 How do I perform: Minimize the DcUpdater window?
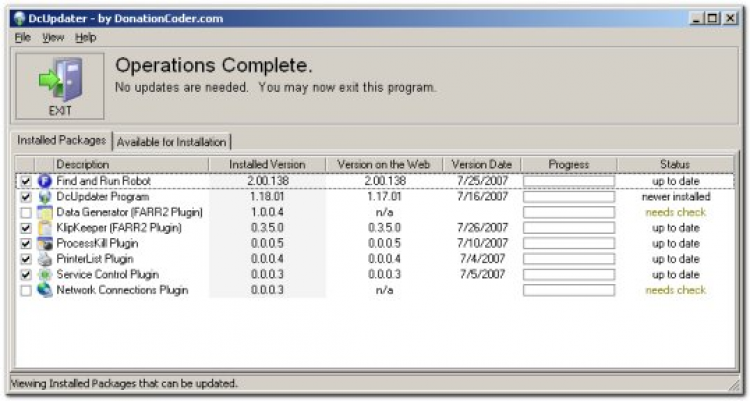696,19
